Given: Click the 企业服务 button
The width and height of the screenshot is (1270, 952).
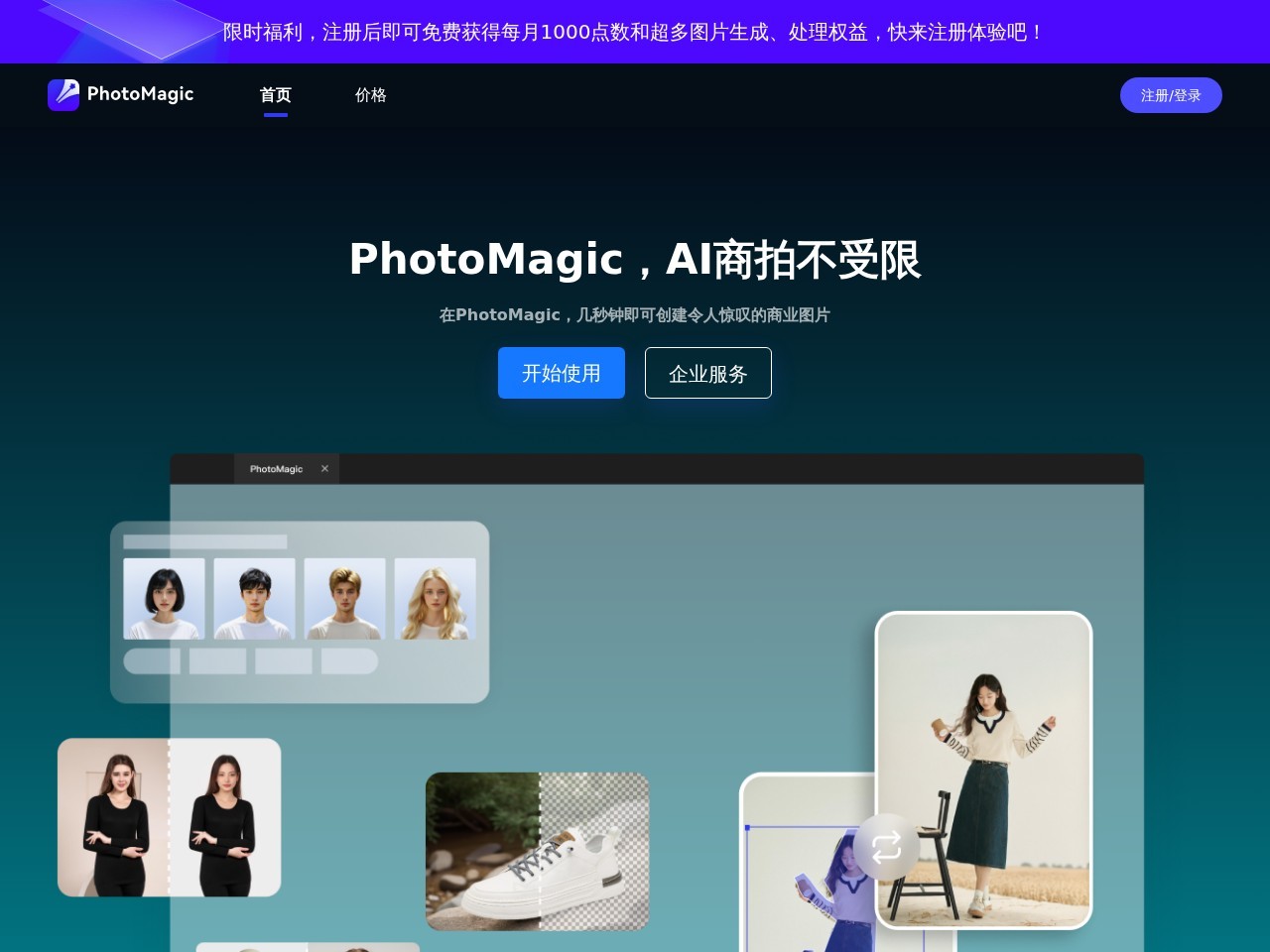Looking at the screenshot, I should pos(708,373).
